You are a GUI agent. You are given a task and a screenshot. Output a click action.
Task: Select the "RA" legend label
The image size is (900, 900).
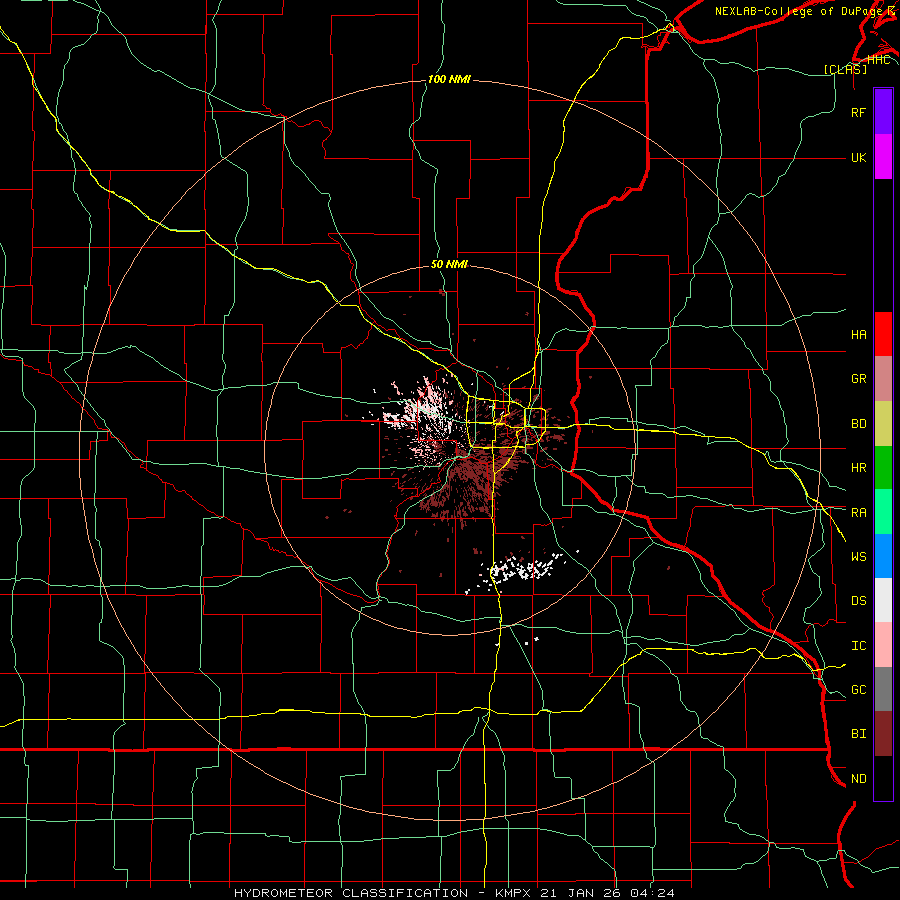point(858,513)
